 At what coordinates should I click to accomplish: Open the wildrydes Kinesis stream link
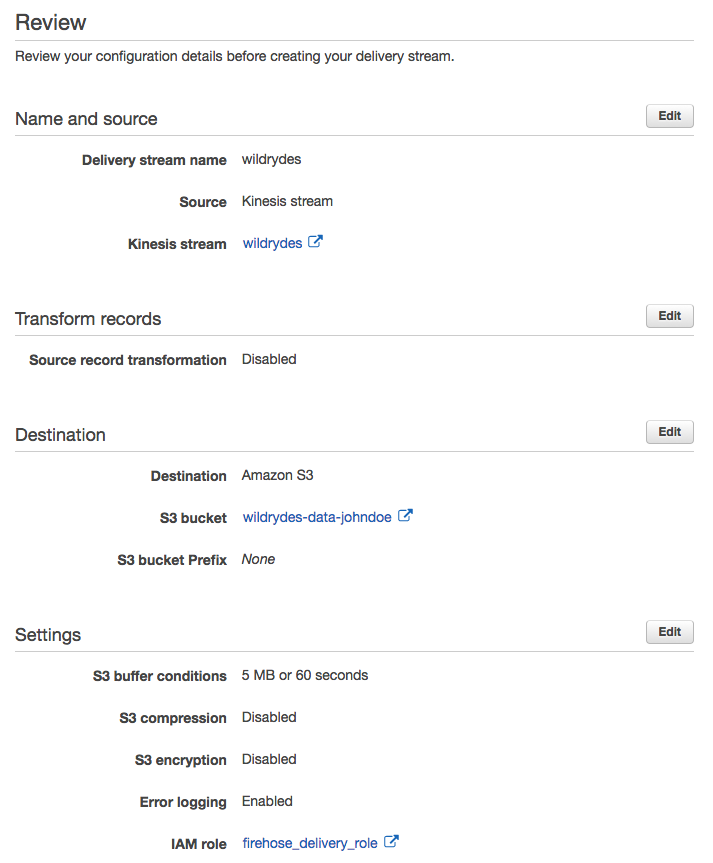click(273, 243)
